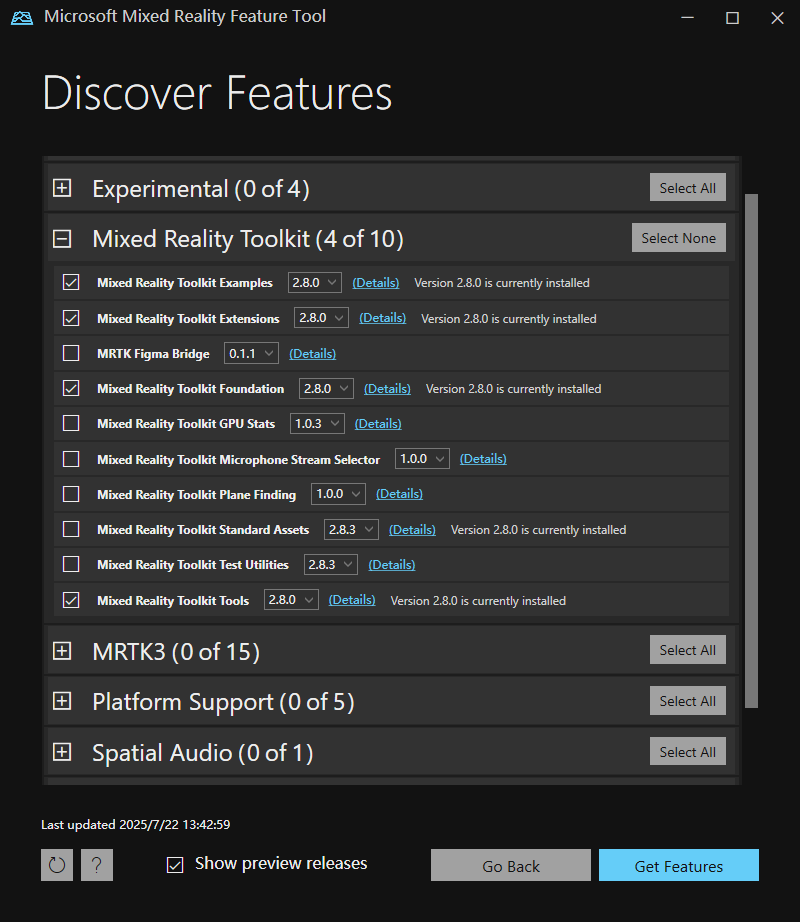Maximize the Feature Tool window

732,18
